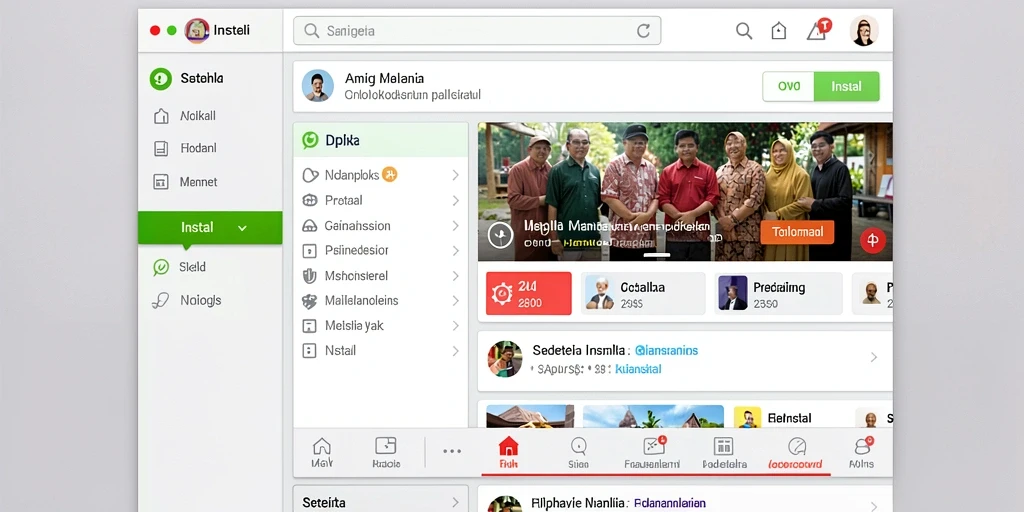Switch to the first home tab in bottom bar
The height and width of the screenshot is (512, 1024).
(x=321, y=453)
